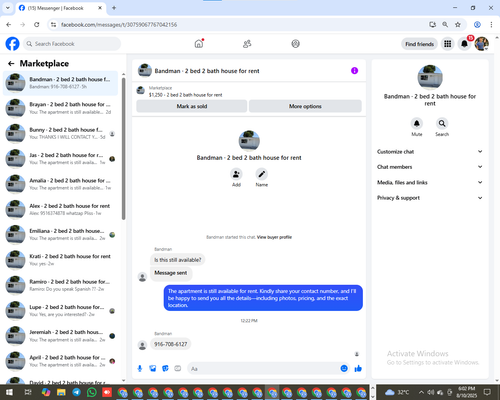The image size is (500, 400).
Task: Open File Explorer from taskbar
Action: pos(61,392)
